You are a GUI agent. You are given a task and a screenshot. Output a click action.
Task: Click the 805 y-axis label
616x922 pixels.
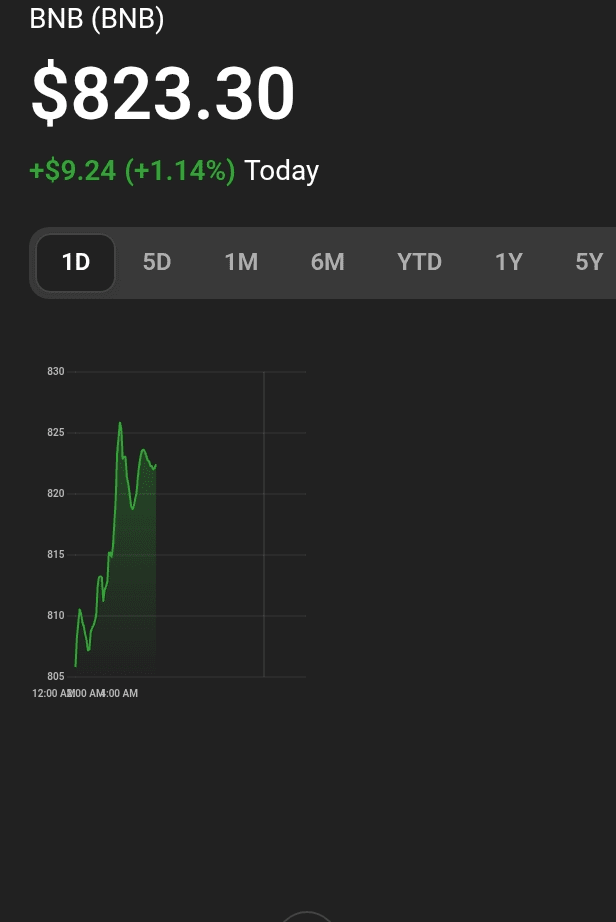click(x=55, y=677)
